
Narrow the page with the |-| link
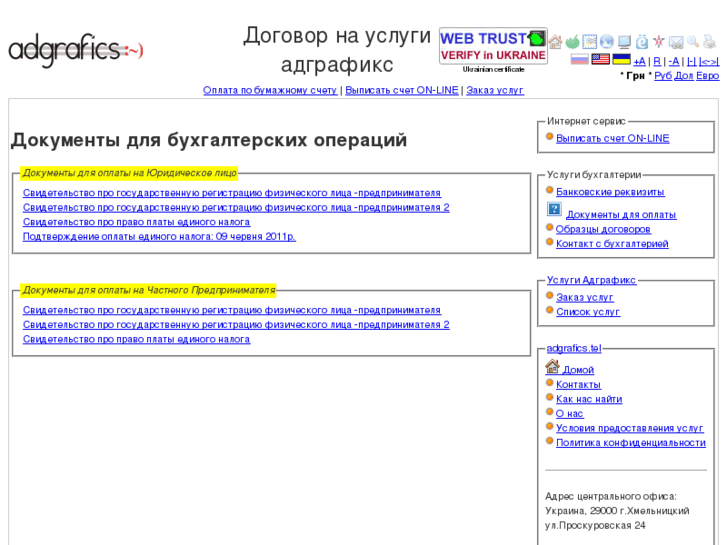click(691, 61)
